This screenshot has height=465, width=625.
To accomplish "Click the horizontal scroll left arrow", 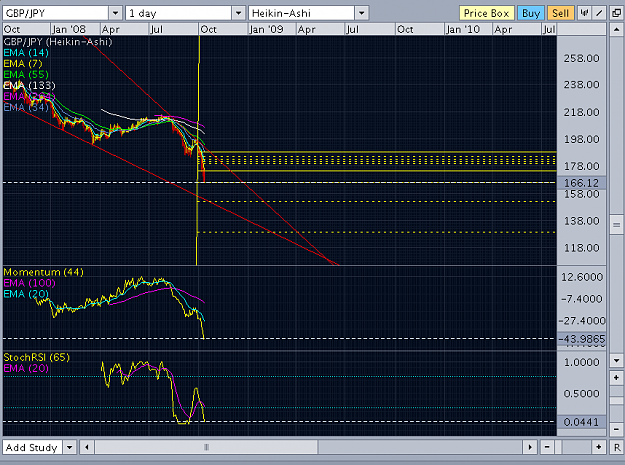I will [86, 447].
